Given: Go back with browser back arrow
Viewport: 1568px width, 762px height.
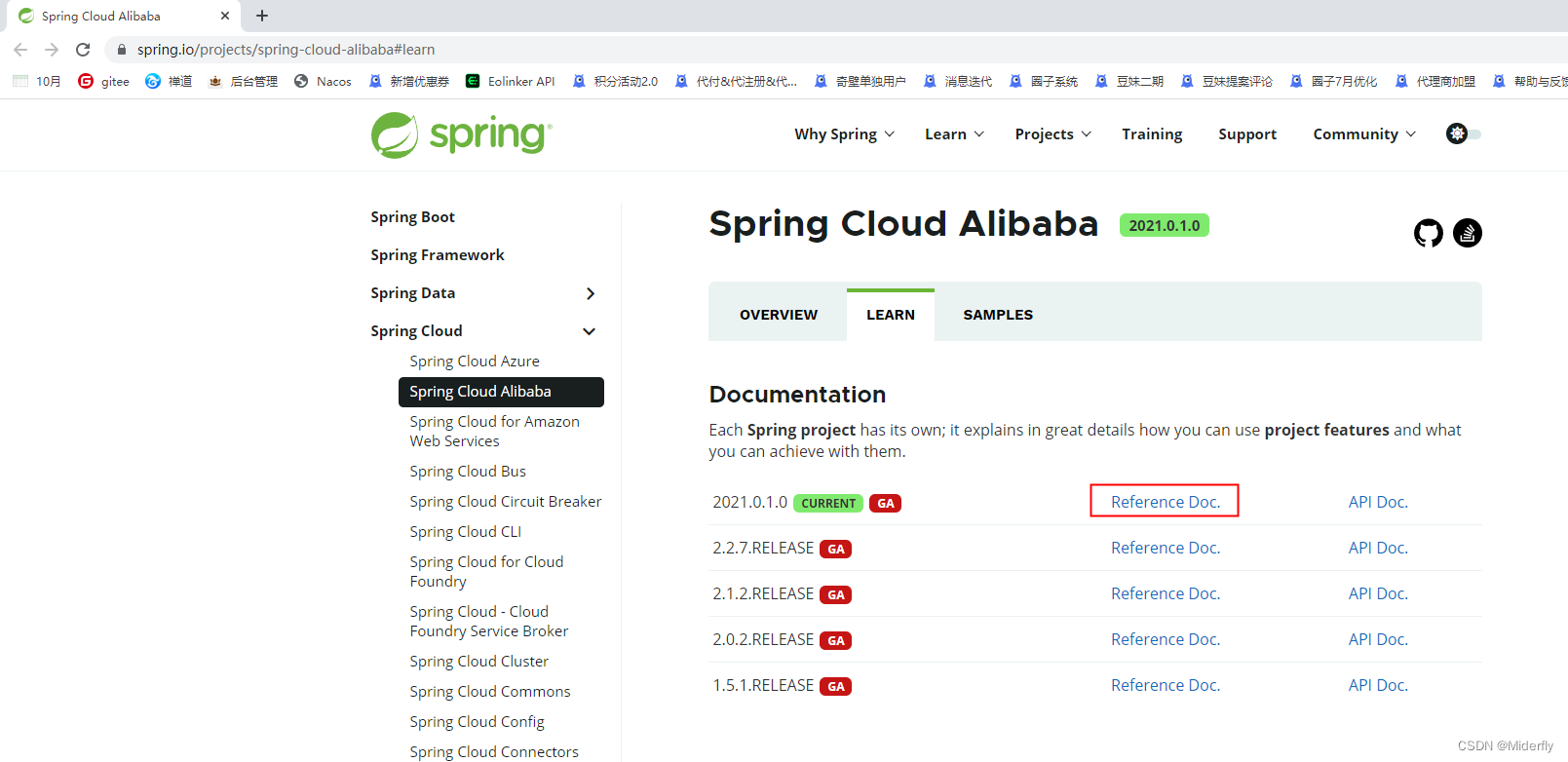Looking at the screenshot, I should tap(21, 50).
